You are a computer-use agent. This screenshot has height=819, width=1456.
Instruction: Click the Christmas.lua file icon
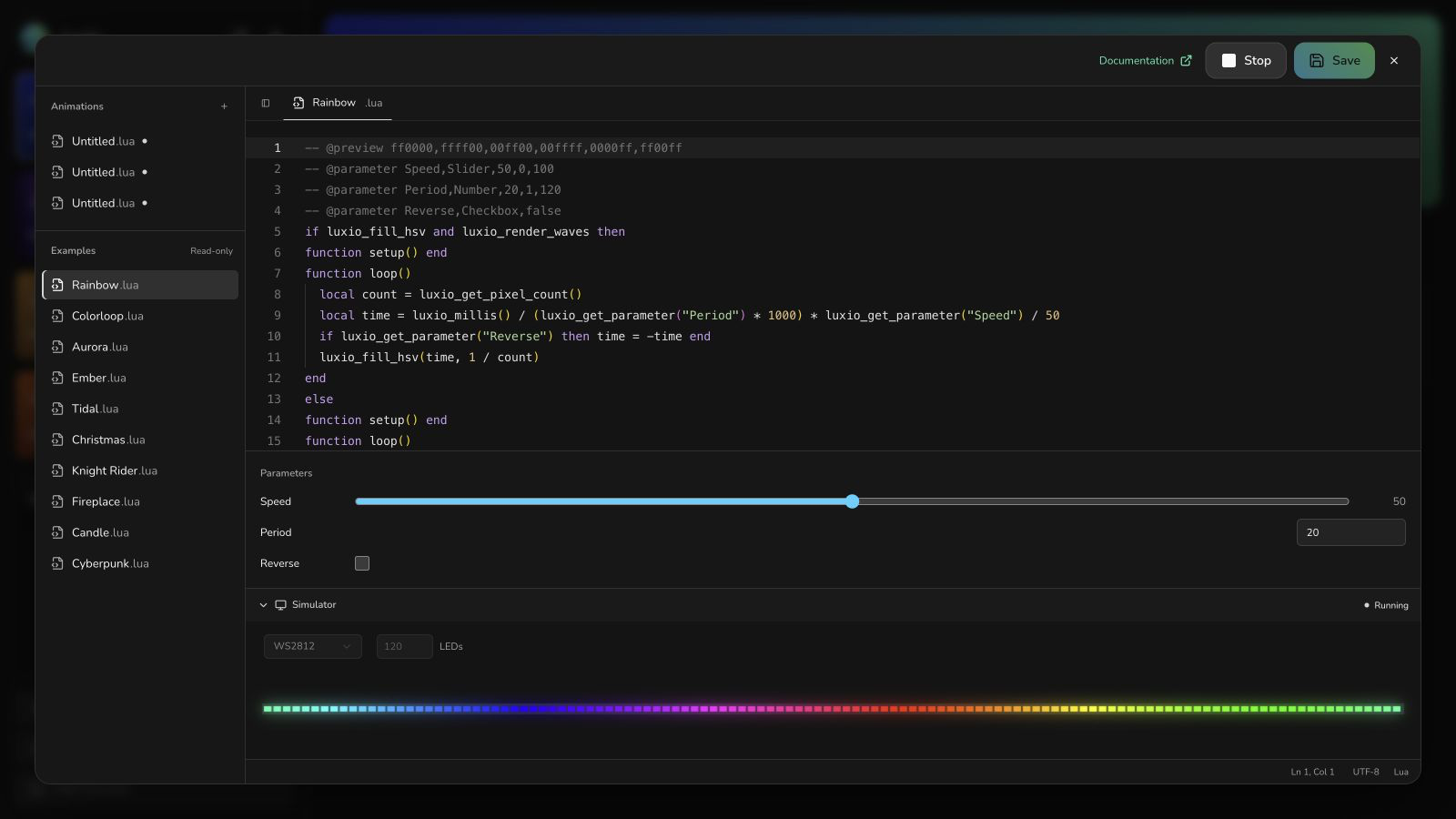(x=57, y=440)
